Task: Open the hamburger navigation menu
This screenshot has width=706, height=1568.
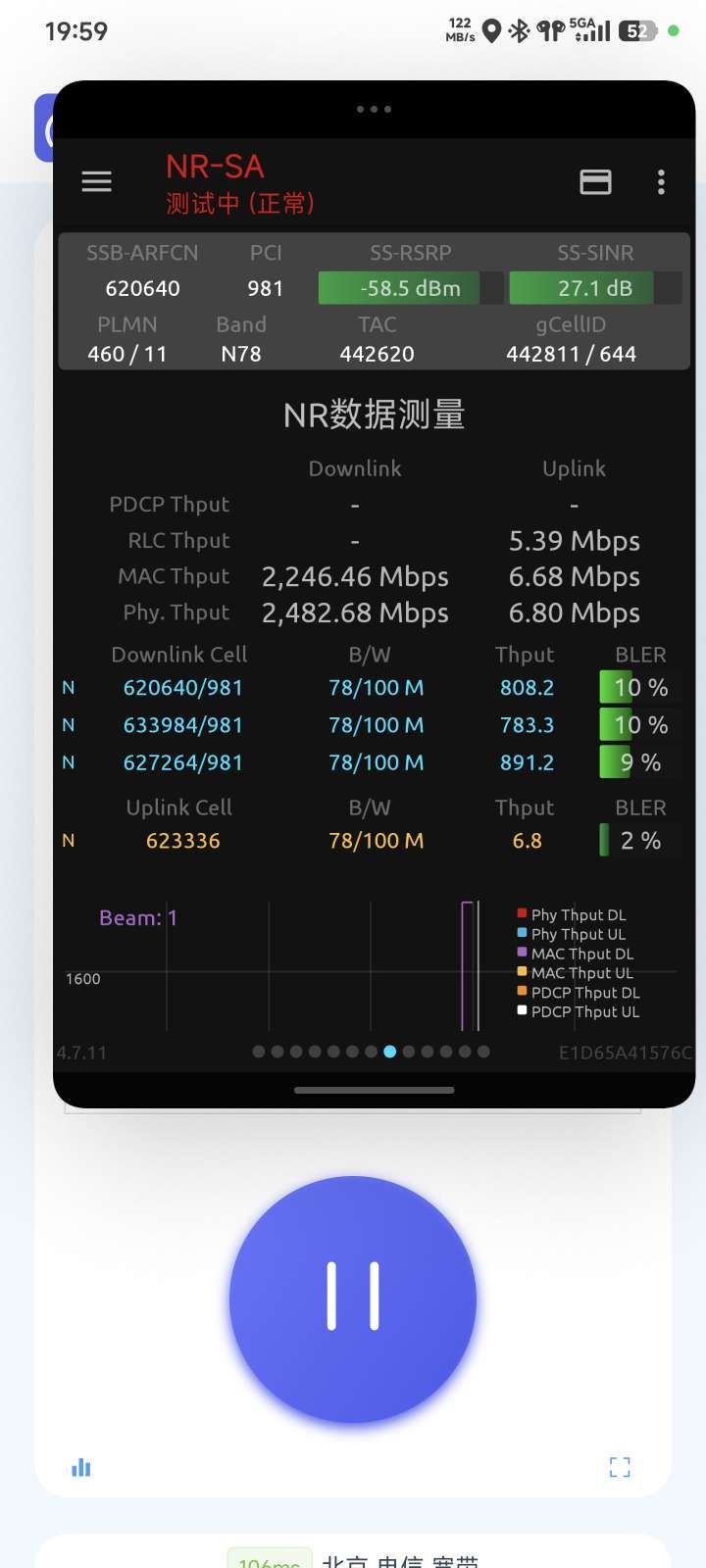Action: [96, 181]
